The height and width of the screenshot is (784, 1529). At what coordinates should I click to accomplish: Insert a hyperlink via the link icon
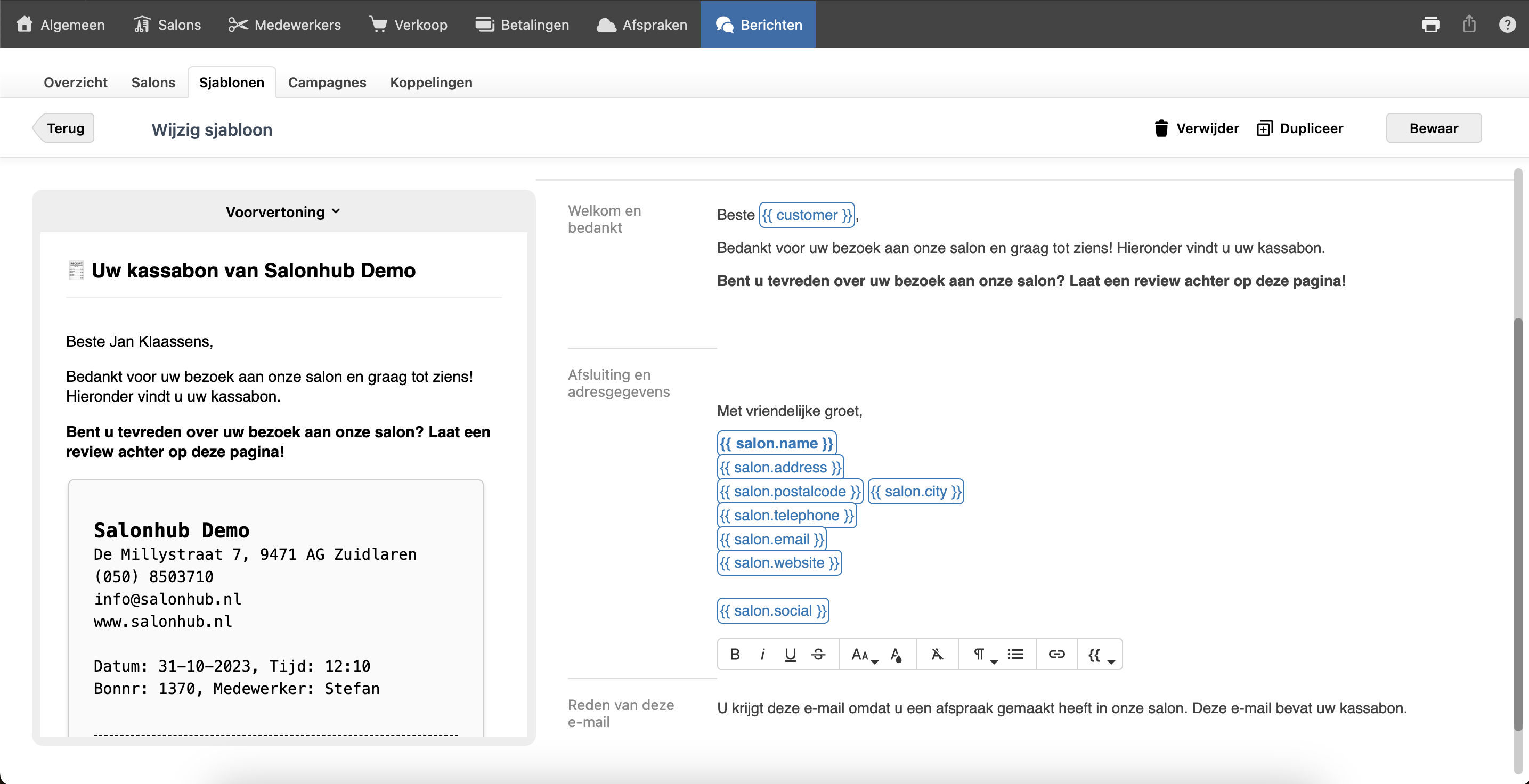tap(1056, 654)
